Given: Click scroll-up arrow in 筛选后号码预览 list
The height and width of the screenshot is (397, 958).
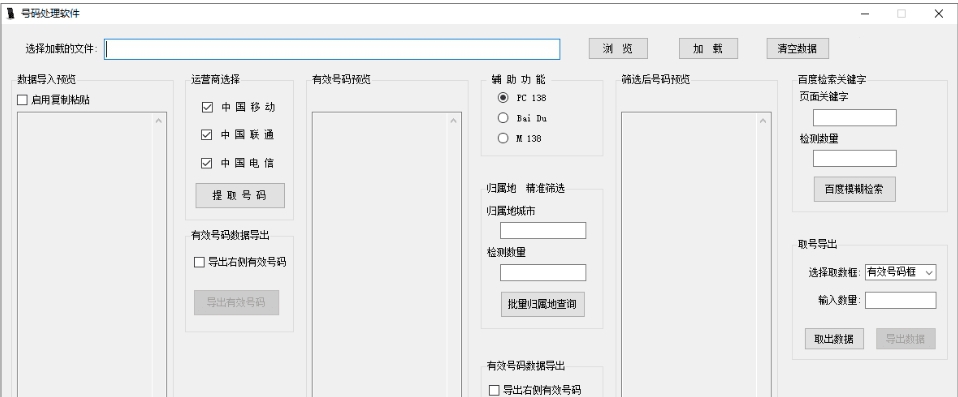Looking at the screenshot, I should coord(763,120).
